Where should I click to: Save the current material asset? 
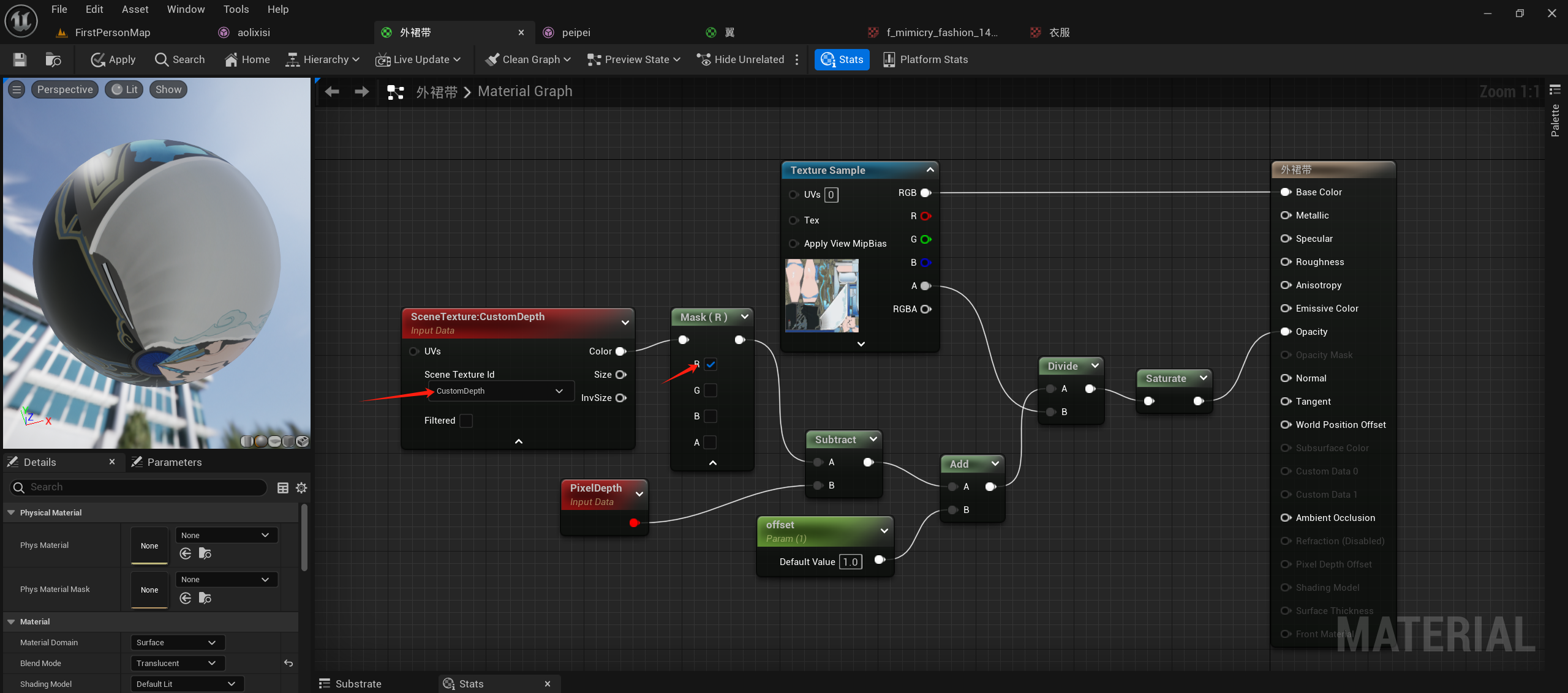click(x=20, y=59)
